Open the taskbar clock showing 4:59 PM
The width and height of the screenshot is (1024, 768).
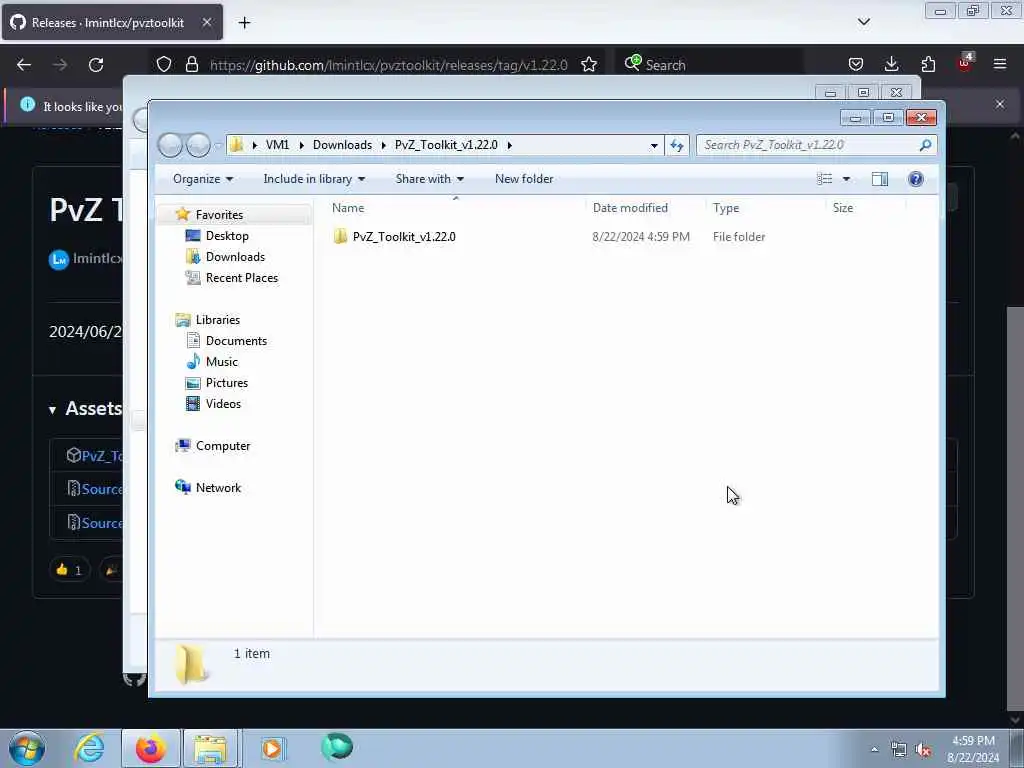[x=973, y=749]
